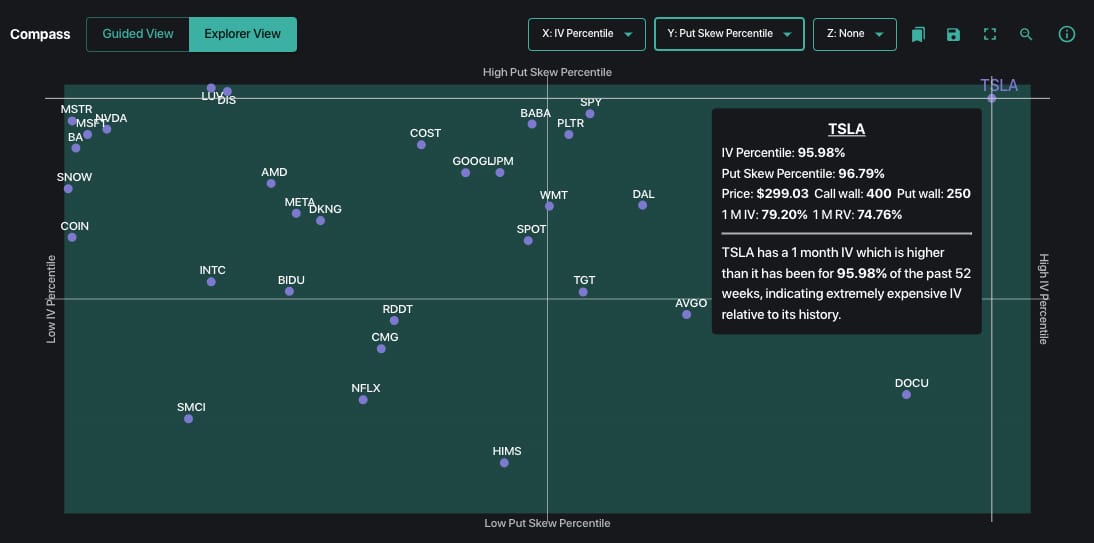This screenshot has width=1094, height=543.
Task: Expand the Y: Put Skew Percentile dropdown
Action: [x=729, y=34]
